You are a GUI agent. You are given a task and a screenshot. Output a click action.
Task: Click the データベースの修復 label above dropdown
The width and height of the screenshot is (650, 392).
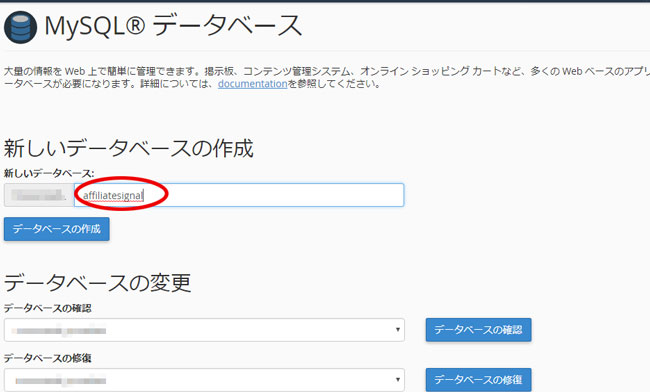(x=48, y=358)
